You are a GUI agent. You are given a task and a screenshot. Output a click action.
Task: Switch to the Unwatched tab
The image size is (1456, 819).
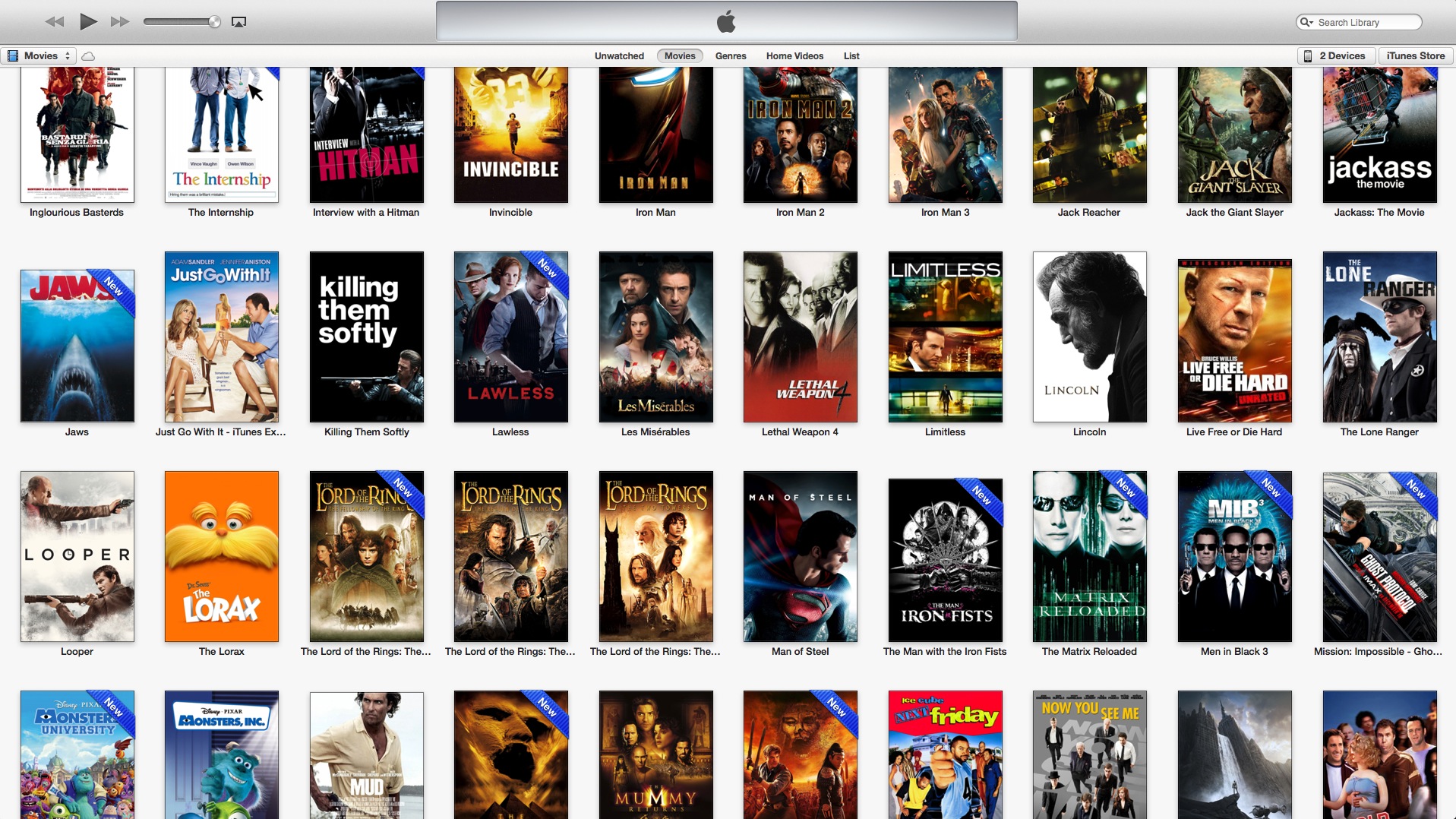tap(619, 55)
